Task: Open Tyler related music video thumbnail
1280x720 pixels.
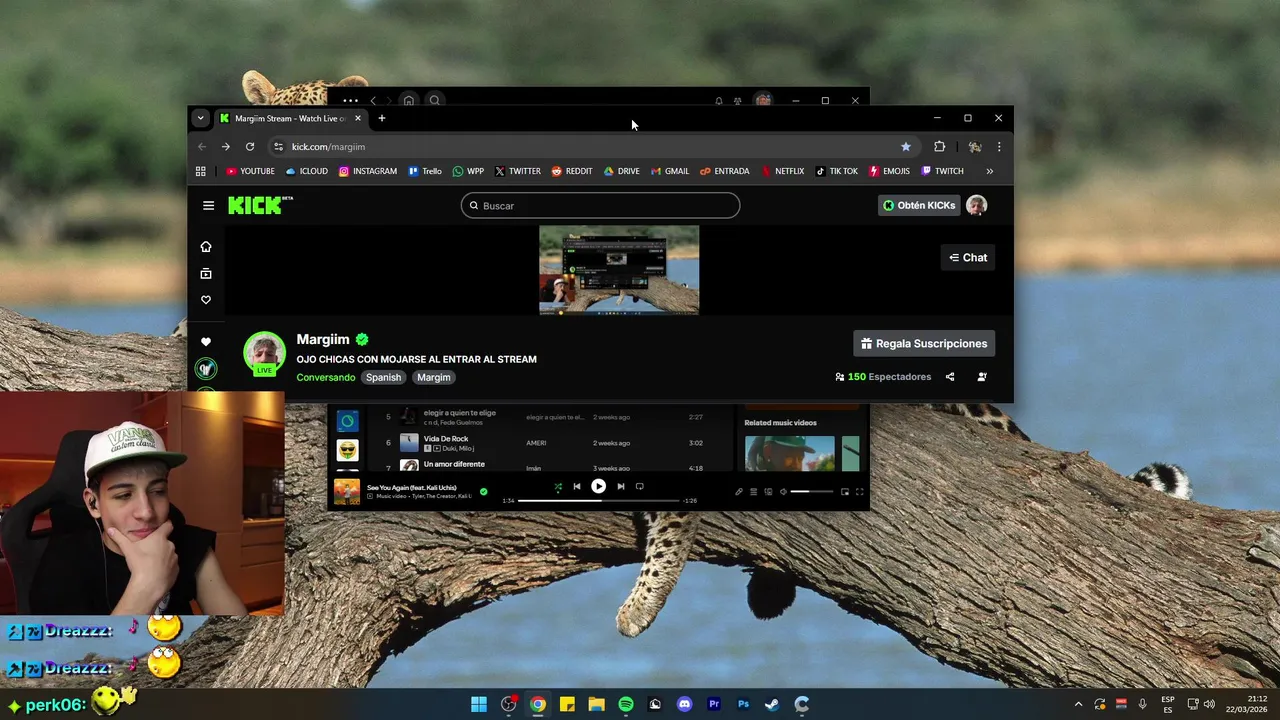Action: coord(789,453)
